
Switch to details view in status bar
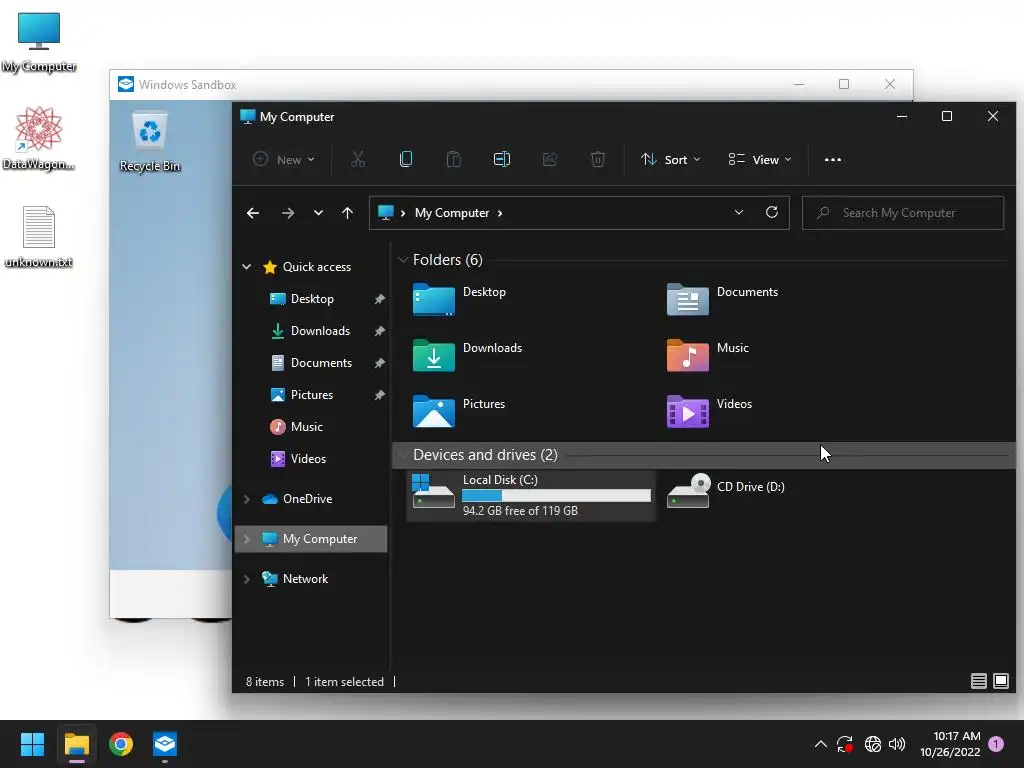[978, 681]
